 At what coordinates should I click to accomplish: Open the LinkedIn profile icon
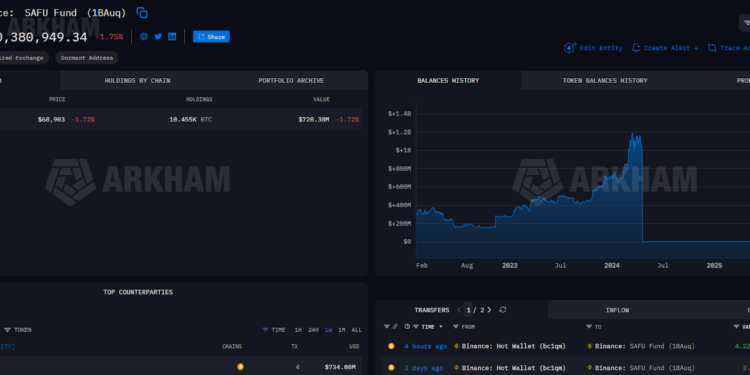[x=172, y=36]
